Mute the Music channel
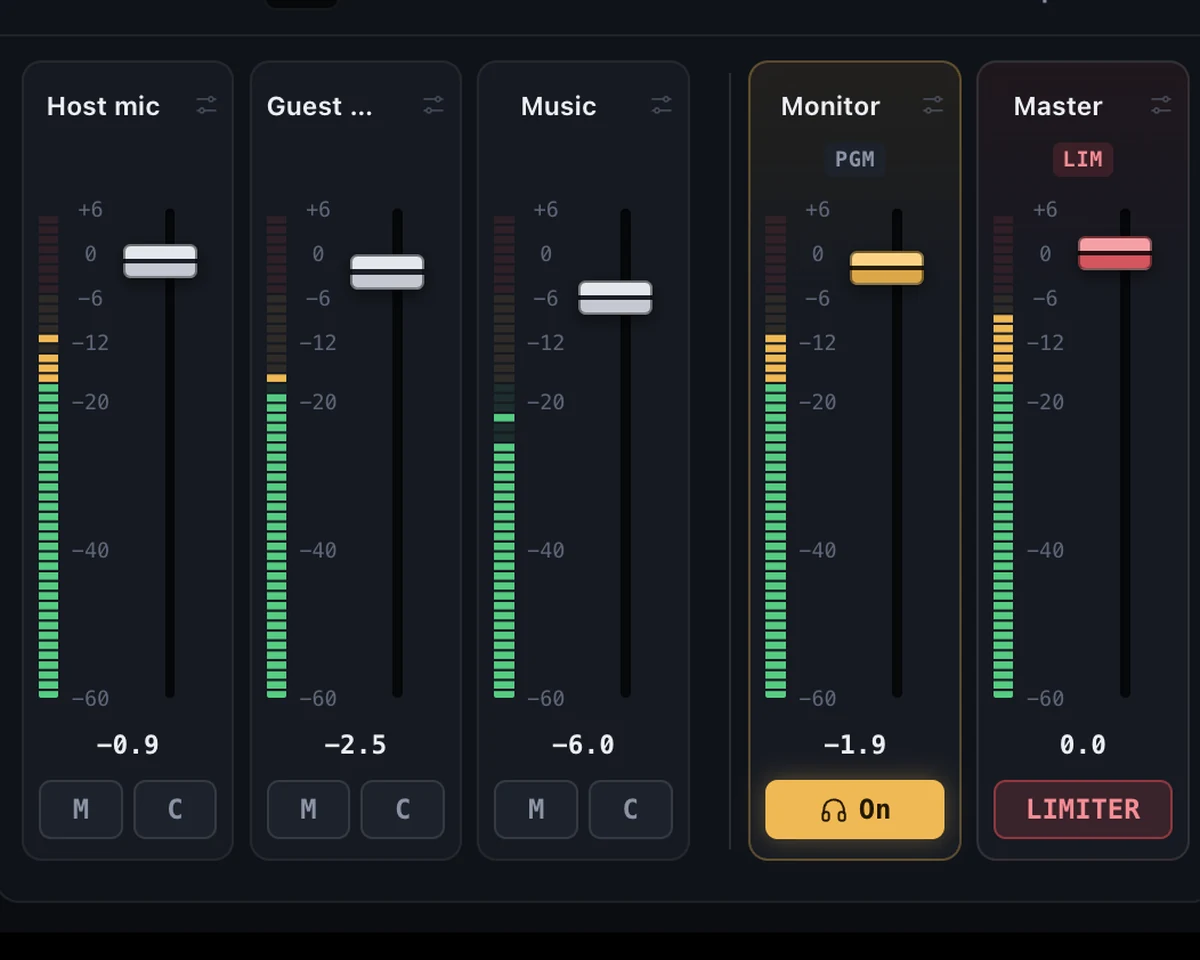The image size is (1200, 960). (536, 809)
